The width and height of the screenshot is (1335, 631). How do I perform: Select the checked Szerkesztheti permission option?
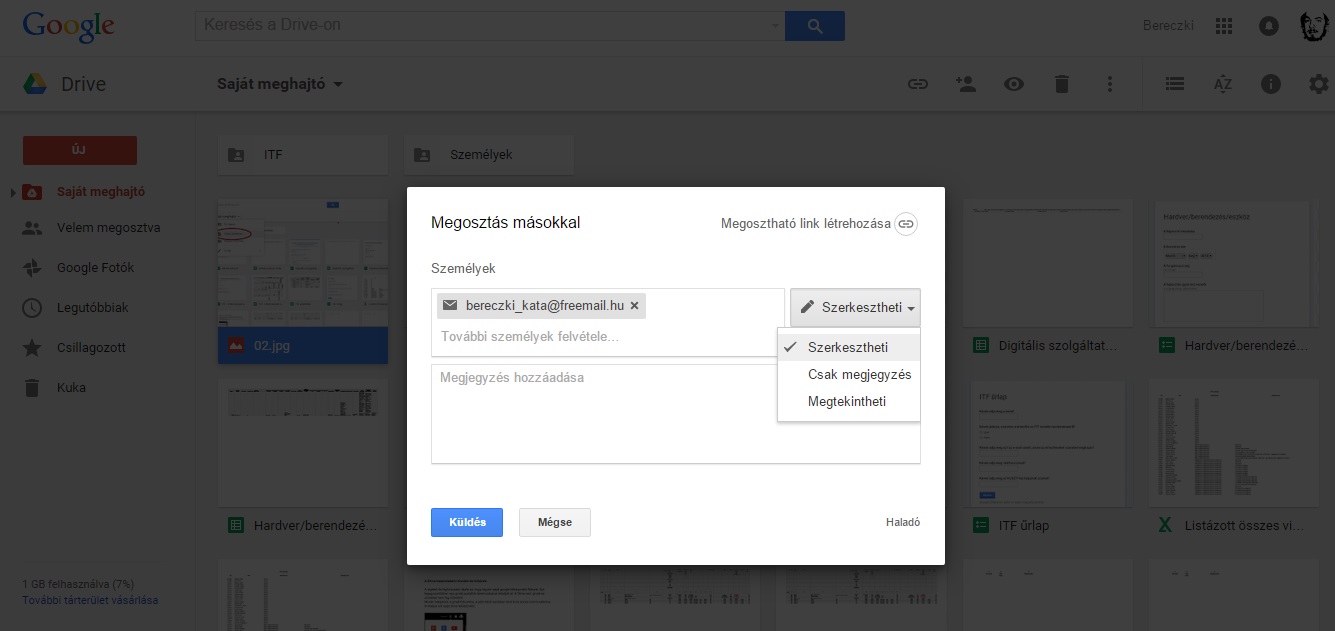[847, 347]
